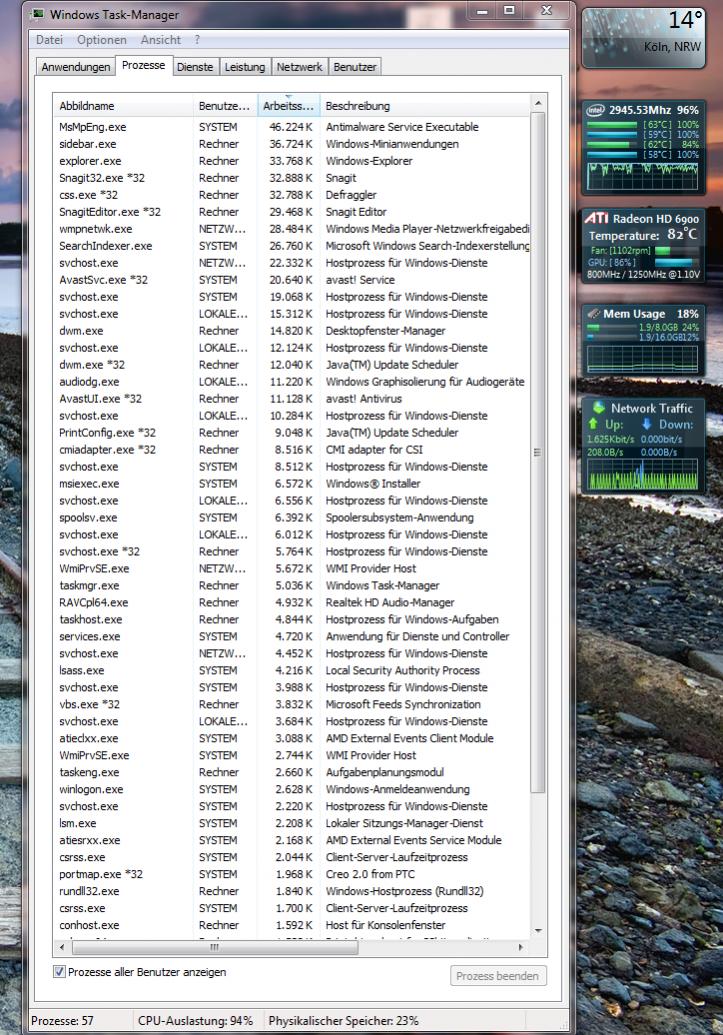The width and height of the screenshot is (723, 1035).
Task: Select the taskeng.exe process
Action: 292,772
